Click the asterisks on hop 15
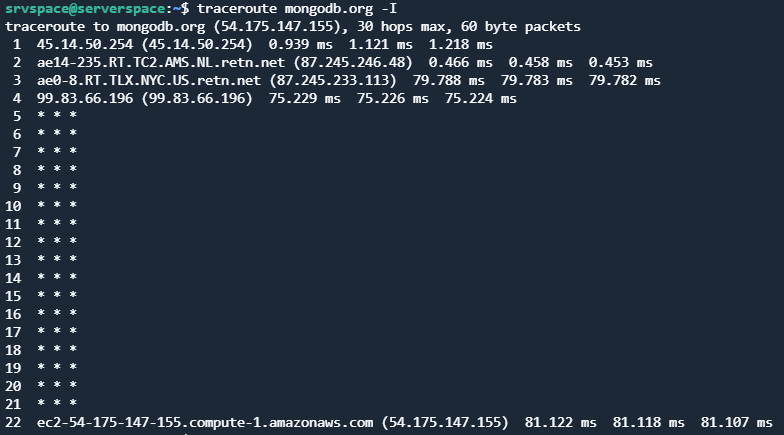Viewport: 784px width, 435px height. tap(57, 296)
